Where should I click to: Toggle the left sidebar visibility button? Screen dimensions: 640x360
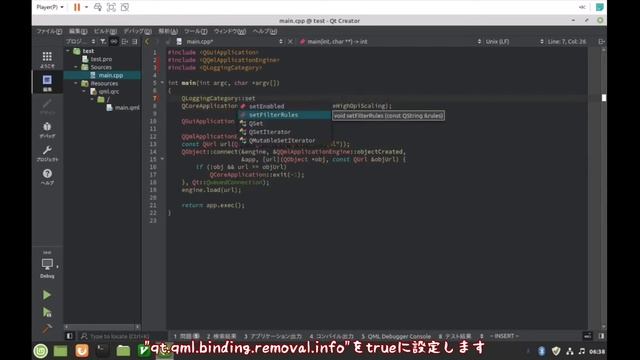(69, 336)
